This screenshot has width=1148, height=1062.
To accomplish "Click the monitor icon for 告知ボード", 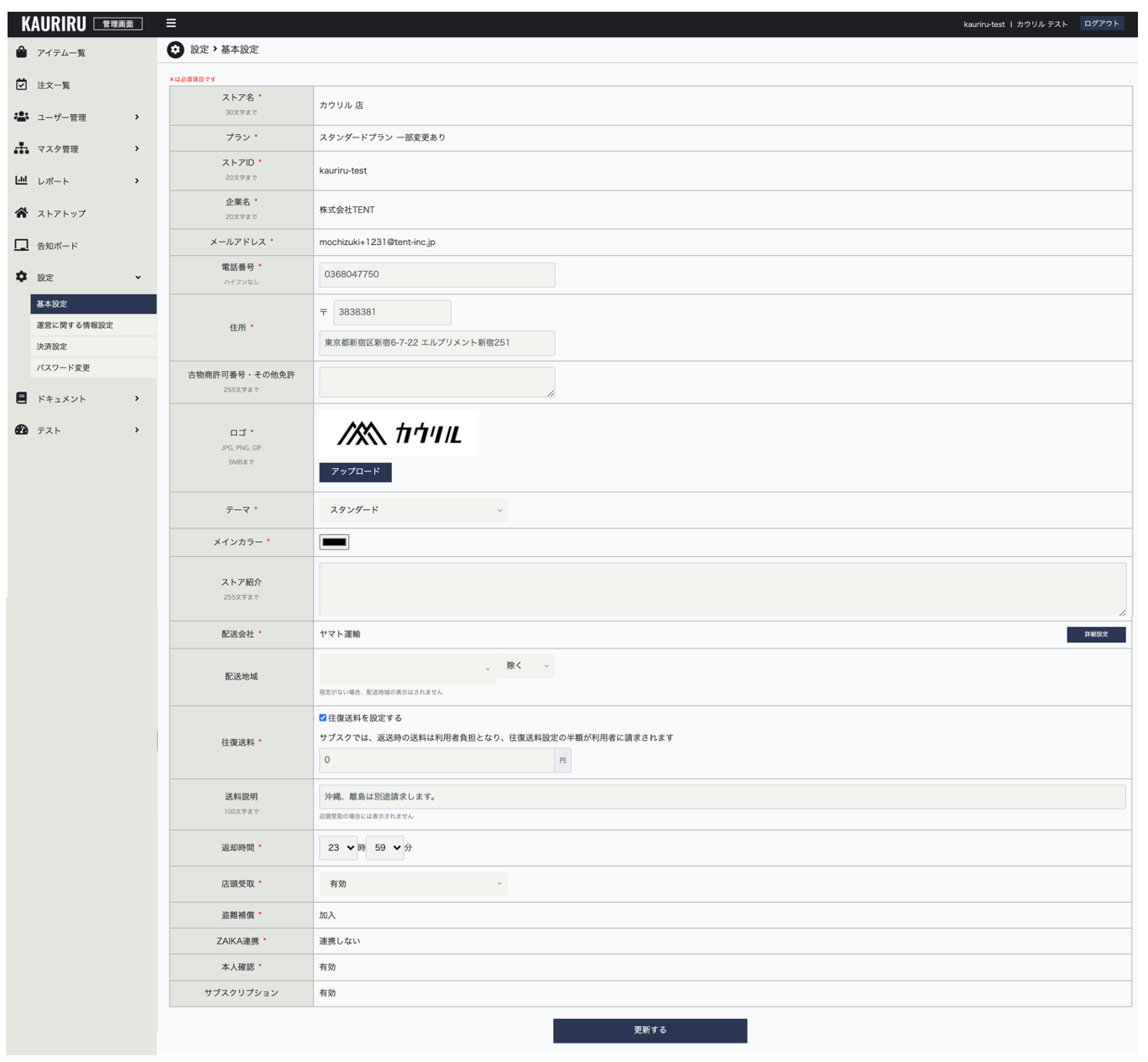I will pos(22,245).
